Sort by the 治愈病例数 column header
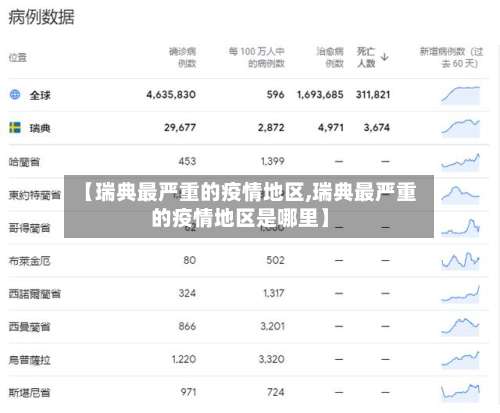This screenshot has width=500, height=413. point(330,57)
